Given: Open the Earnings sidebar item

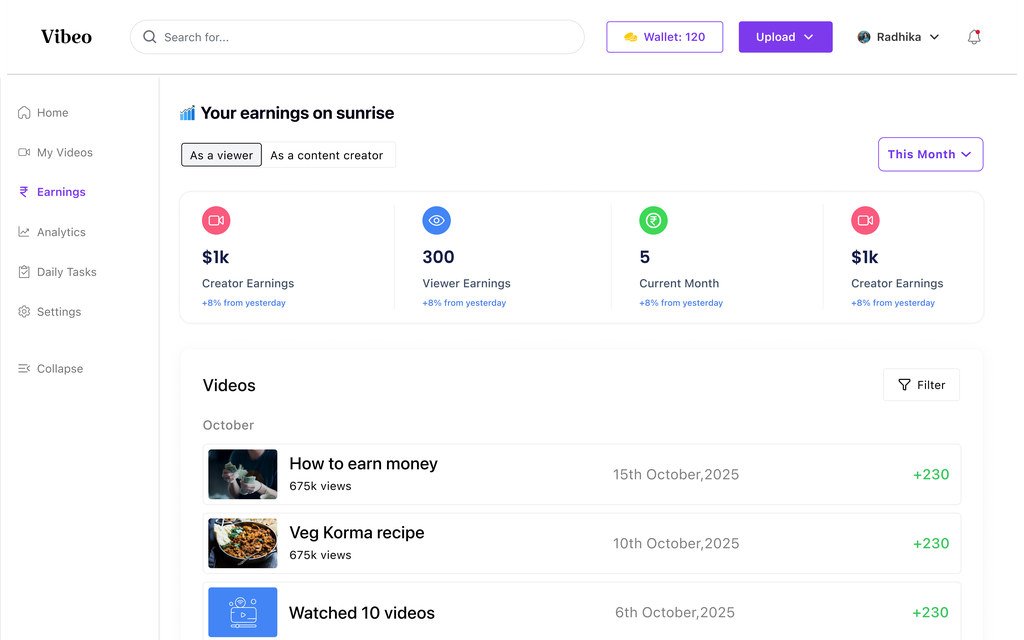Looking at the screenshot, I should tap(52, 191).
